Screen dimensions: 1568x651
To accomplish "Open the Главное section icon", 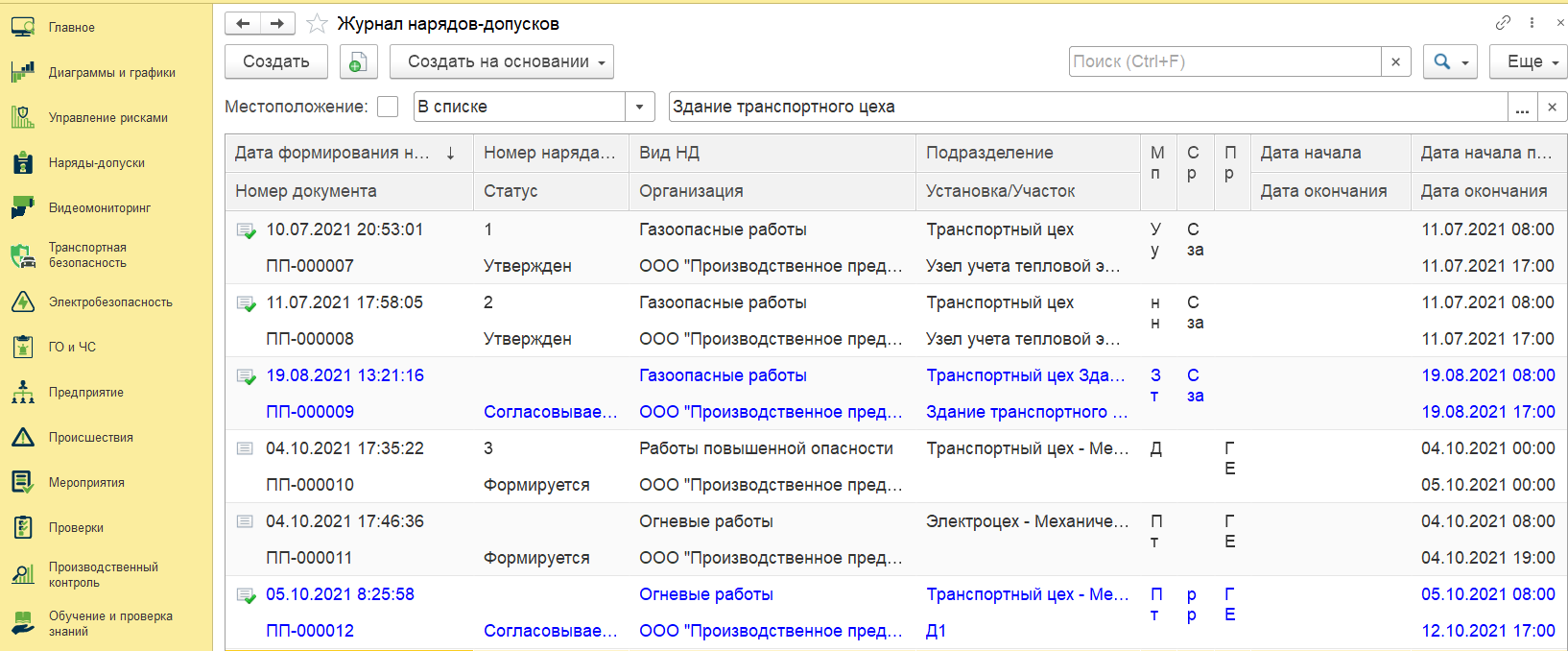I will click(23, 28).
